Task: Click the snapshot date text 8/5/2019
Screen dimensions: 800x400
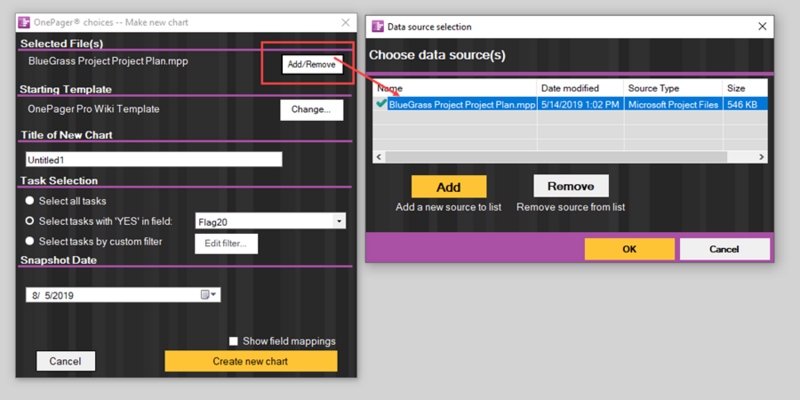Action: click(x=52, y=295)
